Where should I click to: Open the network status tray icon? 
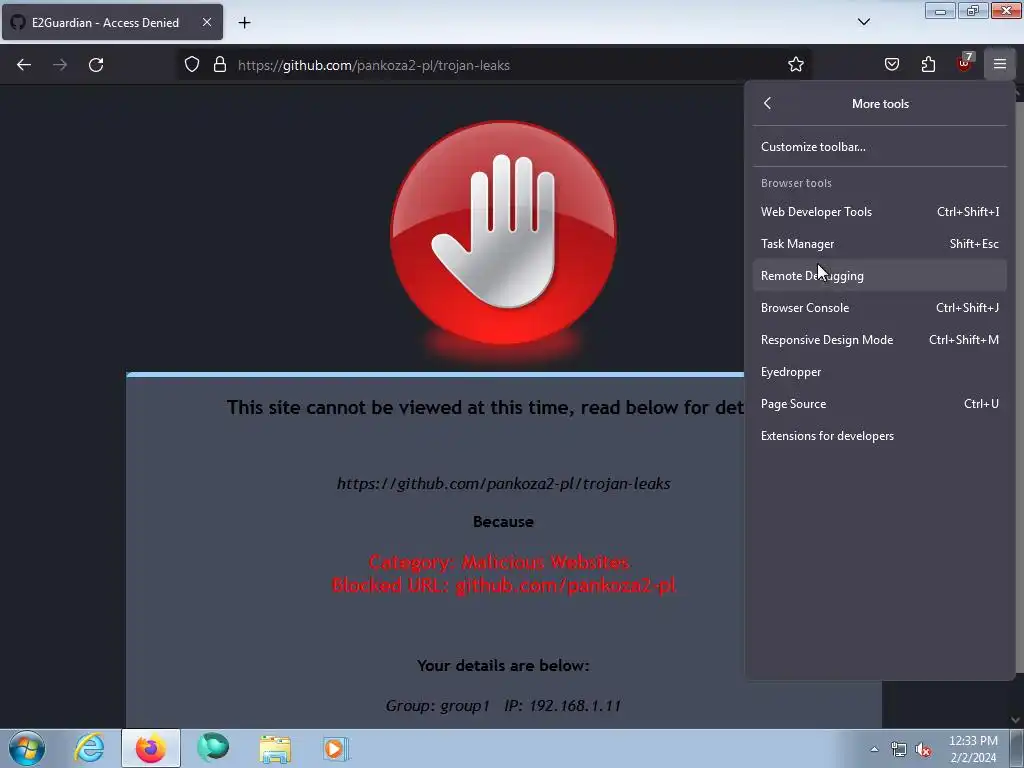[899, 750]
